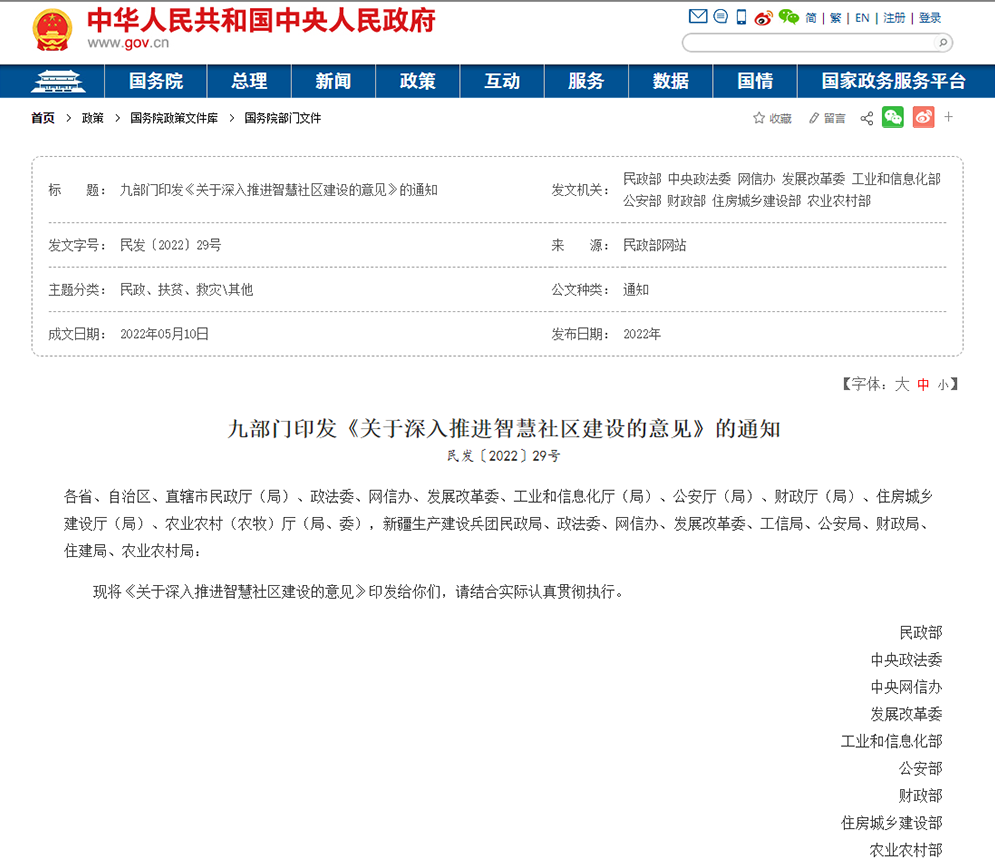
Task: Share the article via the red Weibo icon
Action: tap(923, 117)
